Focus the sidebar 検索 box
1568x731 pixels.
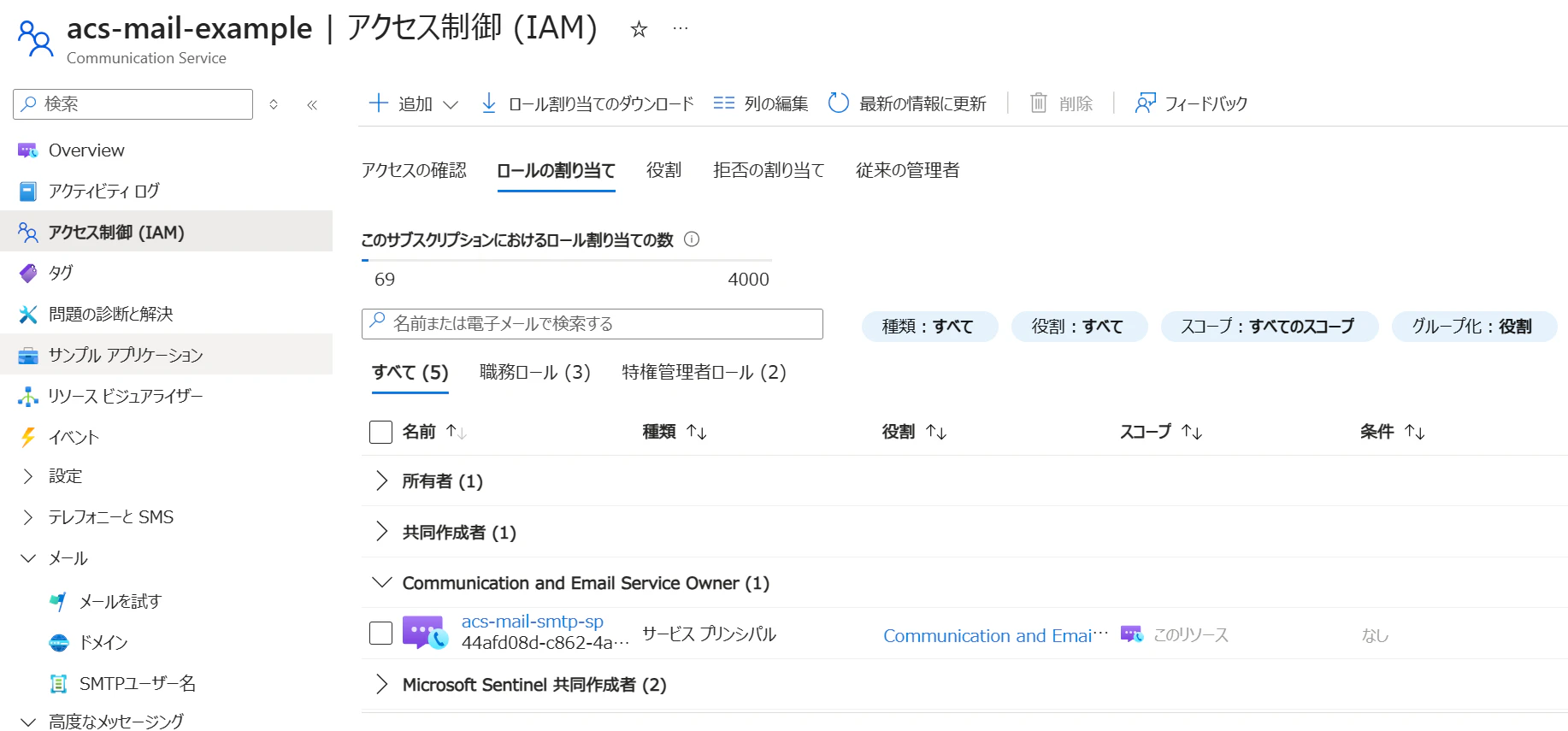pyautogui.click(x=133, y=104)
